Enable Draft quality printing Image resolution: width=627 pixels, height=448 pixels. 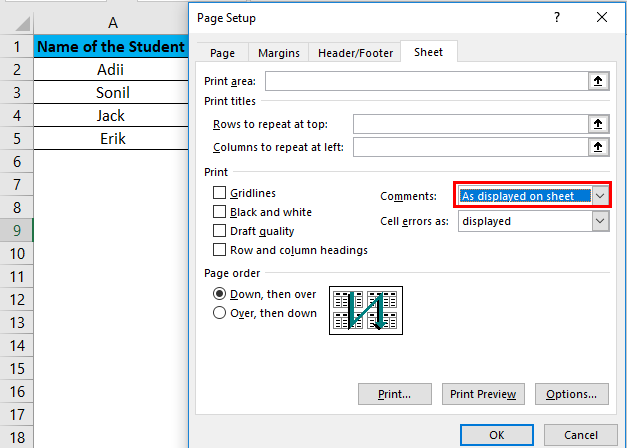click(220, 231)
